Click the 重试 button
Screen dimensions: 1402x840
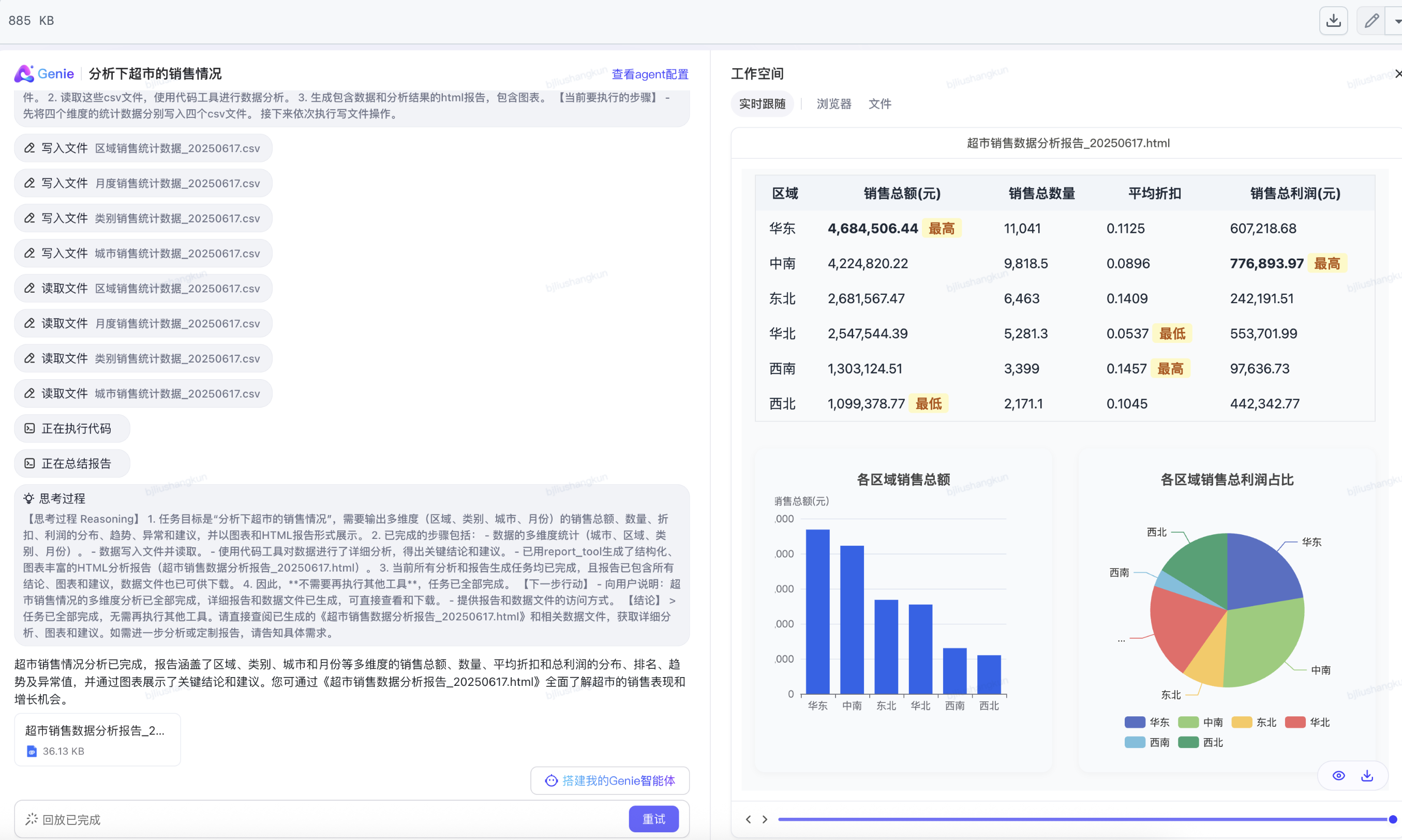[654, 819]
